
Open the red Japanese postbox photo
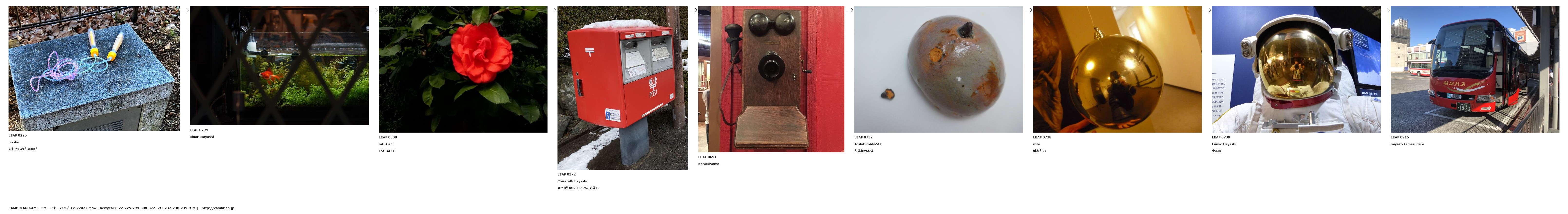point(623,88)
